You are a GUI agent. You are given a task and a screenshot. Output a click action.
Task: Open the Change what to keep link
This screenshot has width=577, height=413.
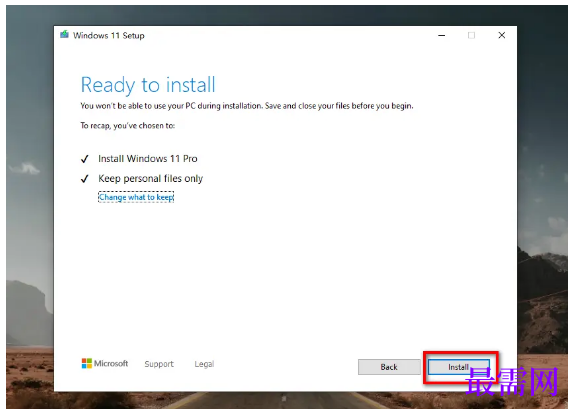point(136,197)
